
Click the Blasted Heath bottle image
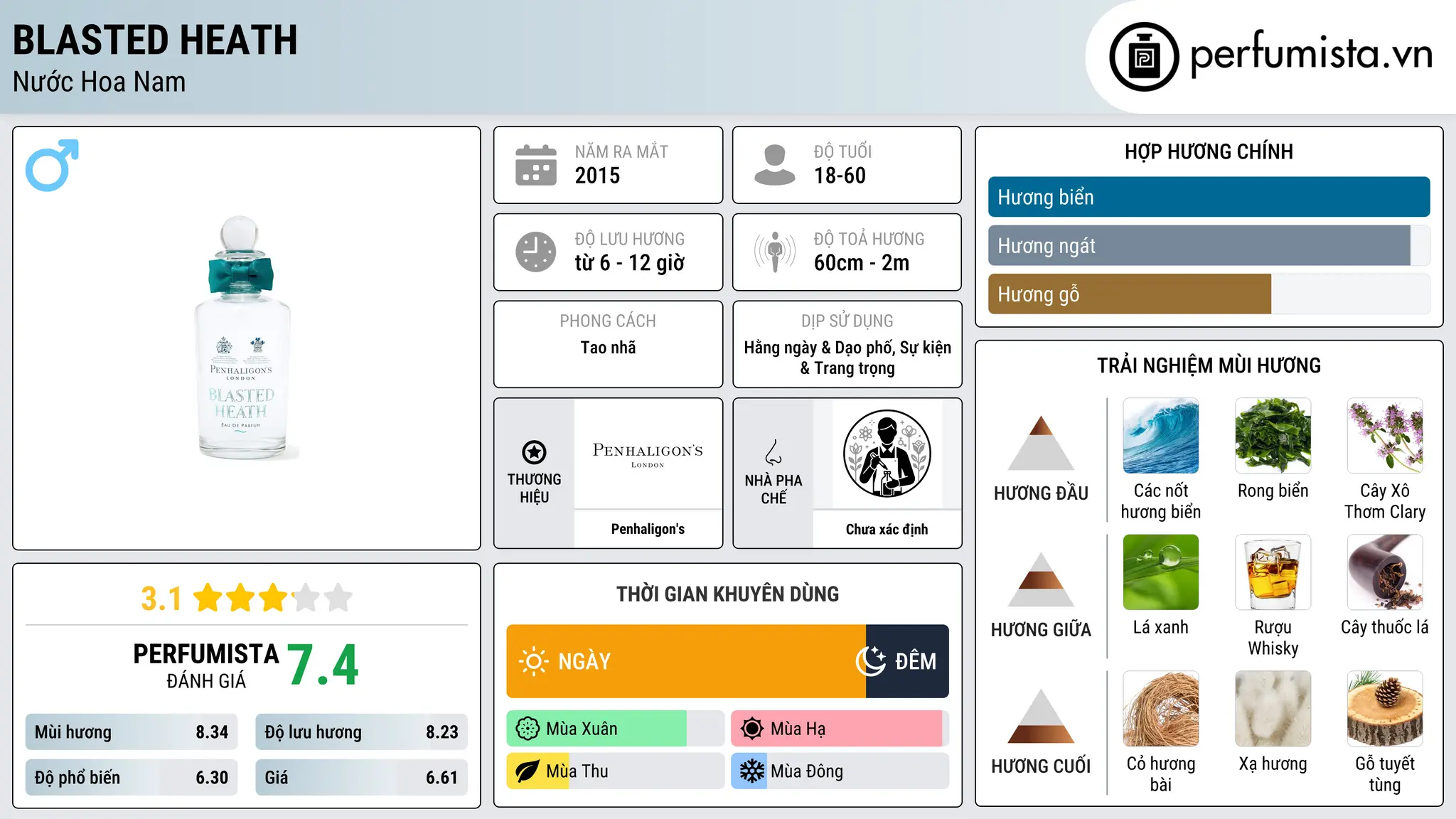tap(242, 337)
